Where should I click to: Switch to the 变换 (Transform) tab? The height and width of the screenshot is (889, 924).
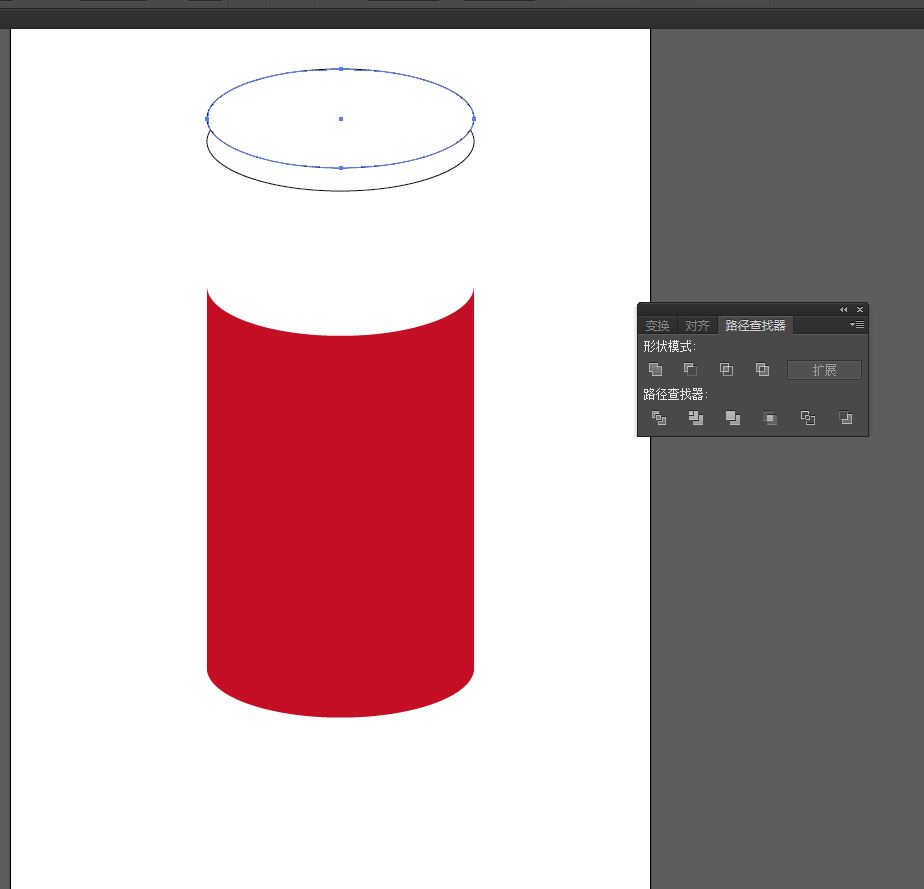coord(657,326)
